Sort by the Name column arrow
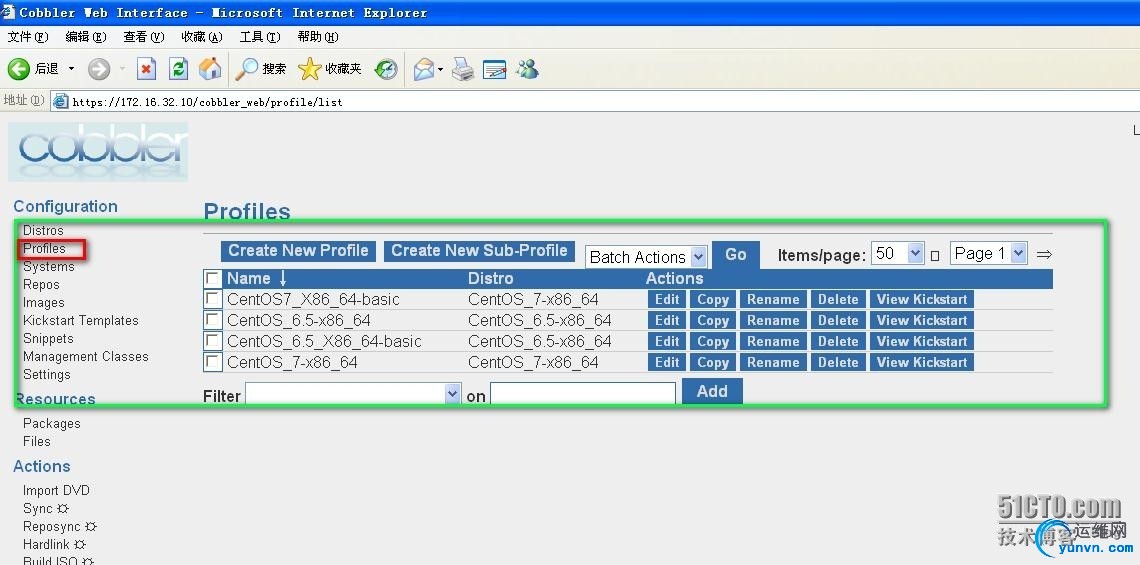The height and width of the screenshot is (565, 1140). coord(283,279)
